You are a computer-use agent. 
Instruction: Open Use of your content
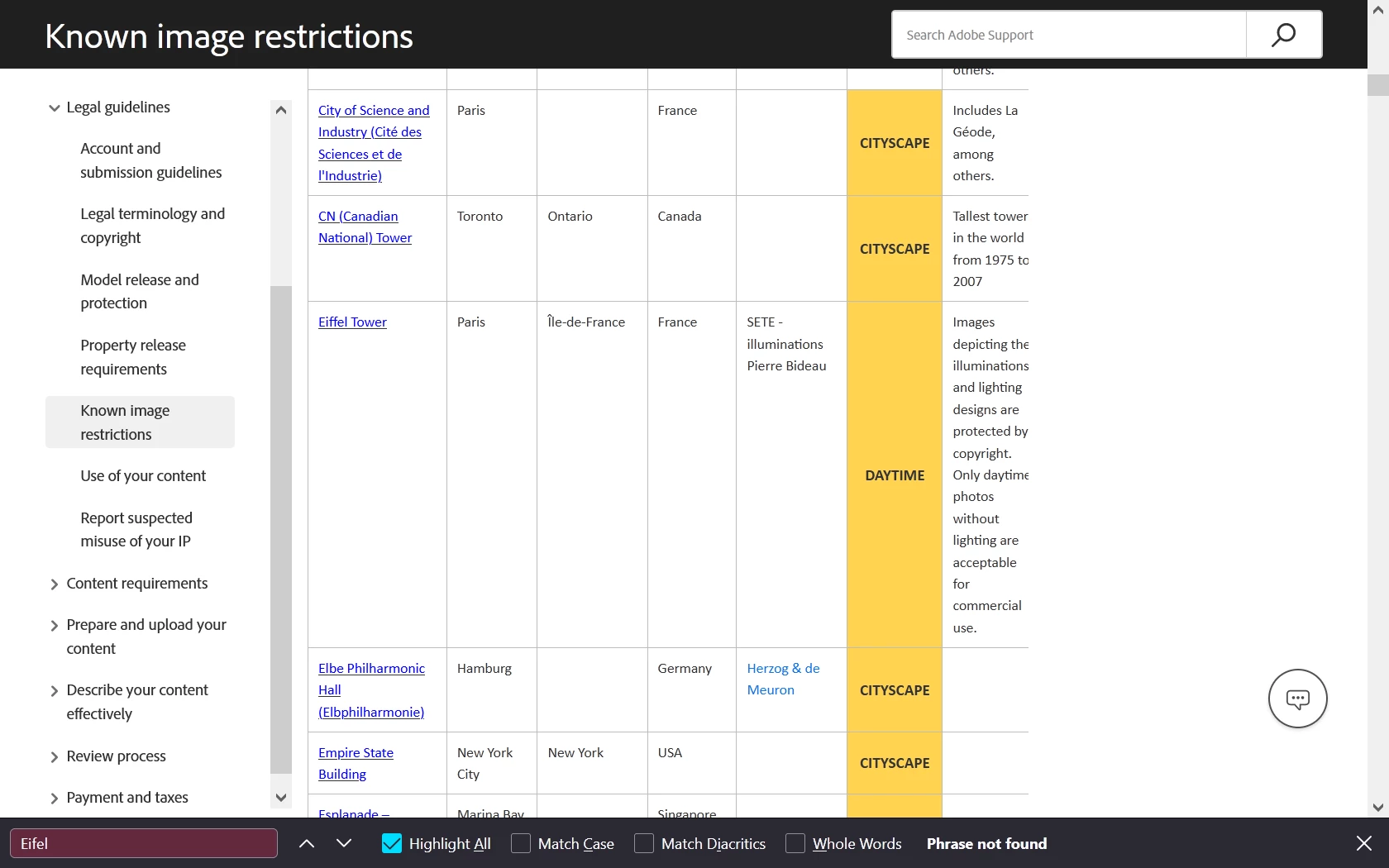coord(143,476)
